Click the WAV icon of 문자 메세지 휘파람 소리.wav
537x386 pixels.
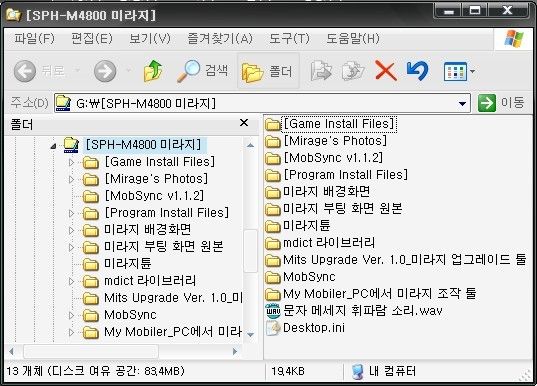click(273, 311)
